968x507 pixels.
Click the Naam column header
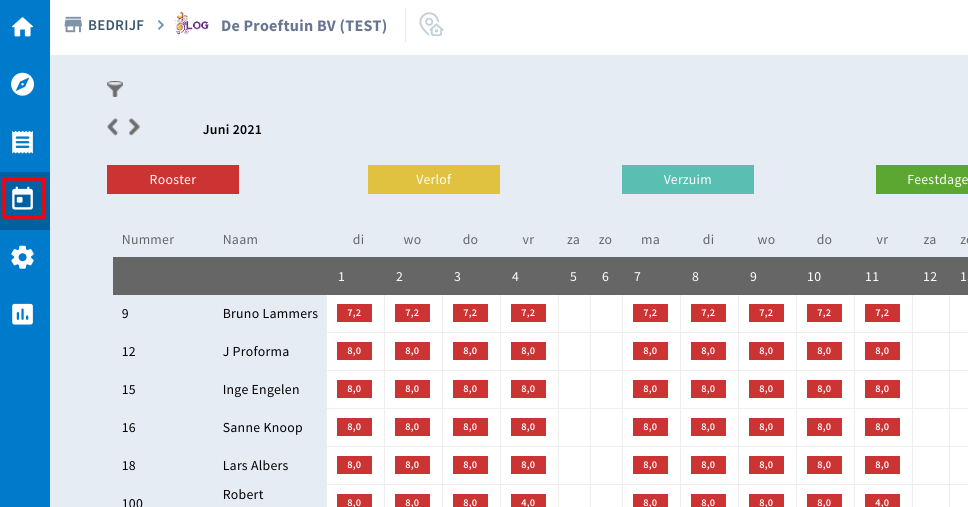(x=240, y=240)
